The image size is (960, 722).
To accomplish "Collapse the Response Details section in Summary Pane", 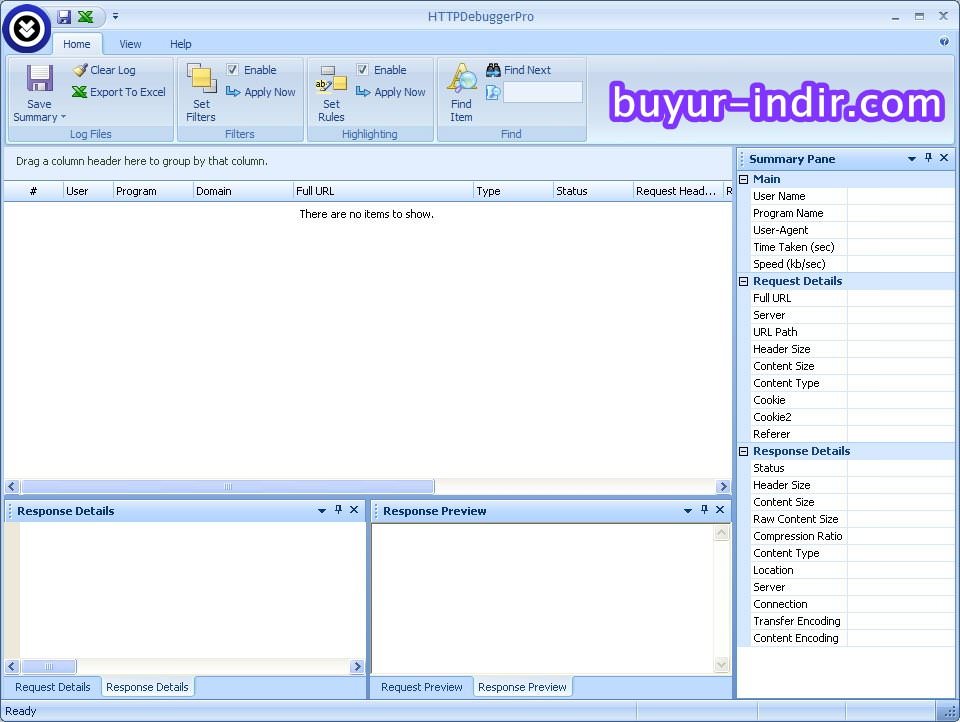I will (x=743, y=451).
